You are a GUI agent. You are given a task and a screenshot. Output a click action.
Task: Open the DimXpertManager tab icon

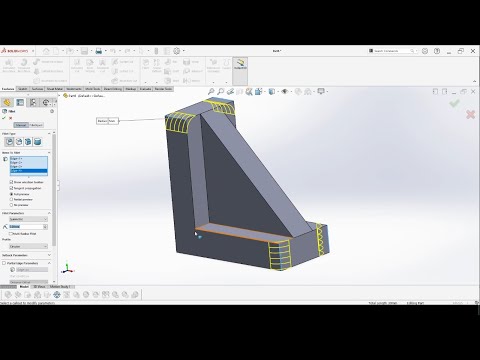pos(46,103)
